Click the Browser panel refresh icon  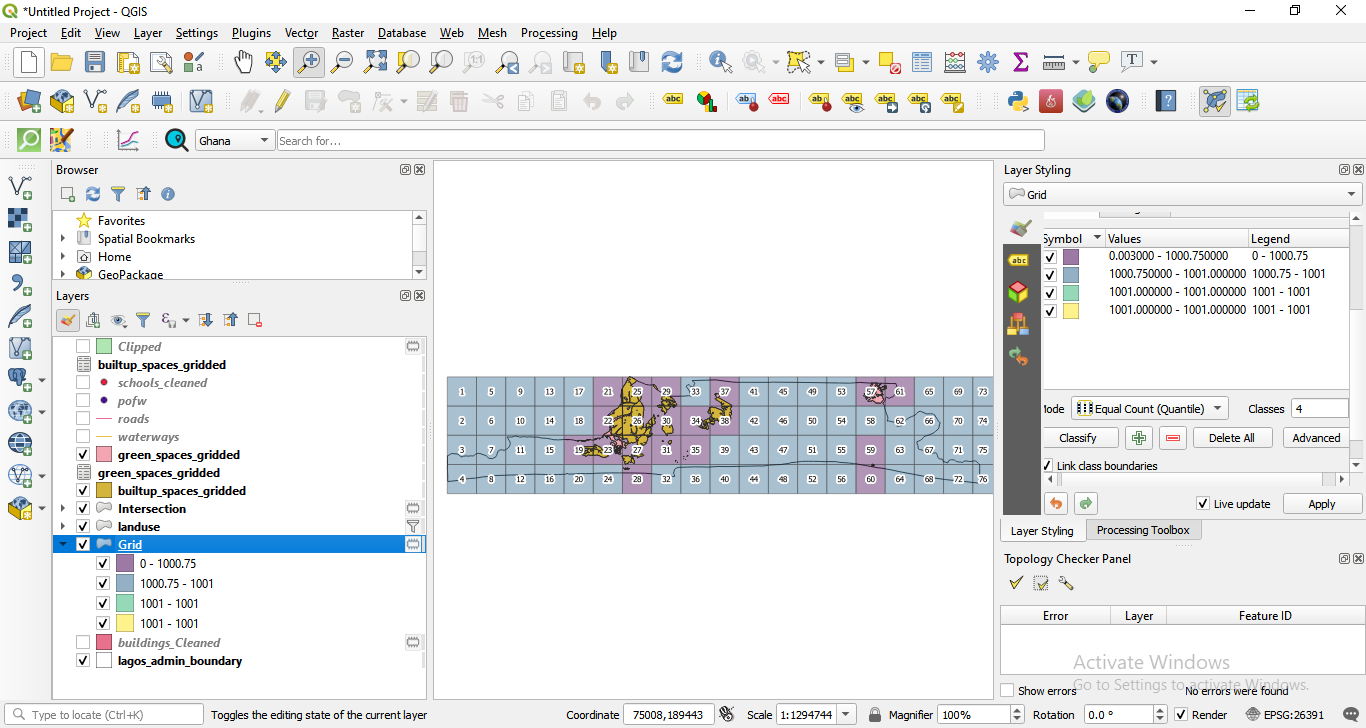tap(93, 194)
